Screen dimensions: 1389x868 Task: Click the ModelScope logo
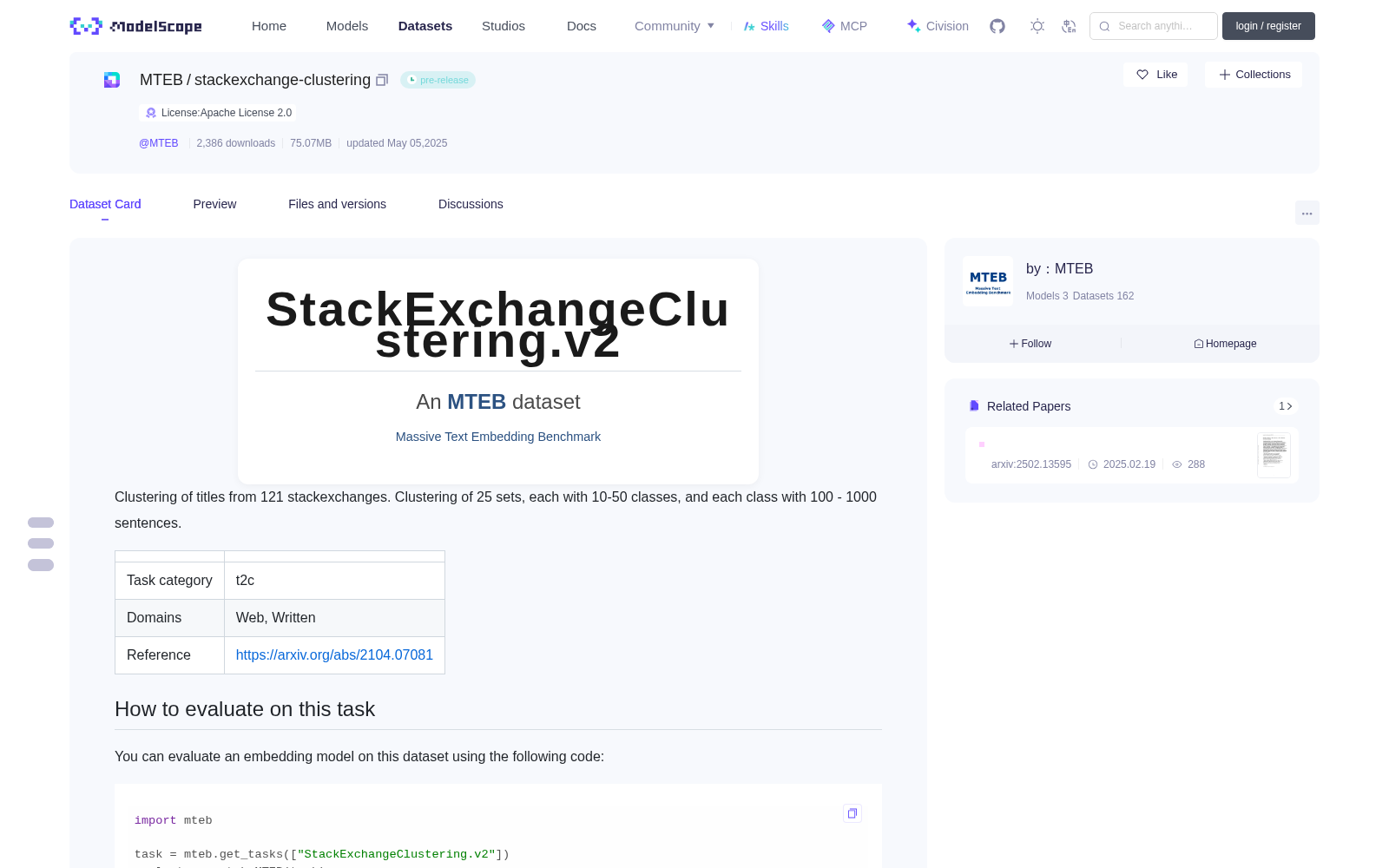tap(136, 26)
